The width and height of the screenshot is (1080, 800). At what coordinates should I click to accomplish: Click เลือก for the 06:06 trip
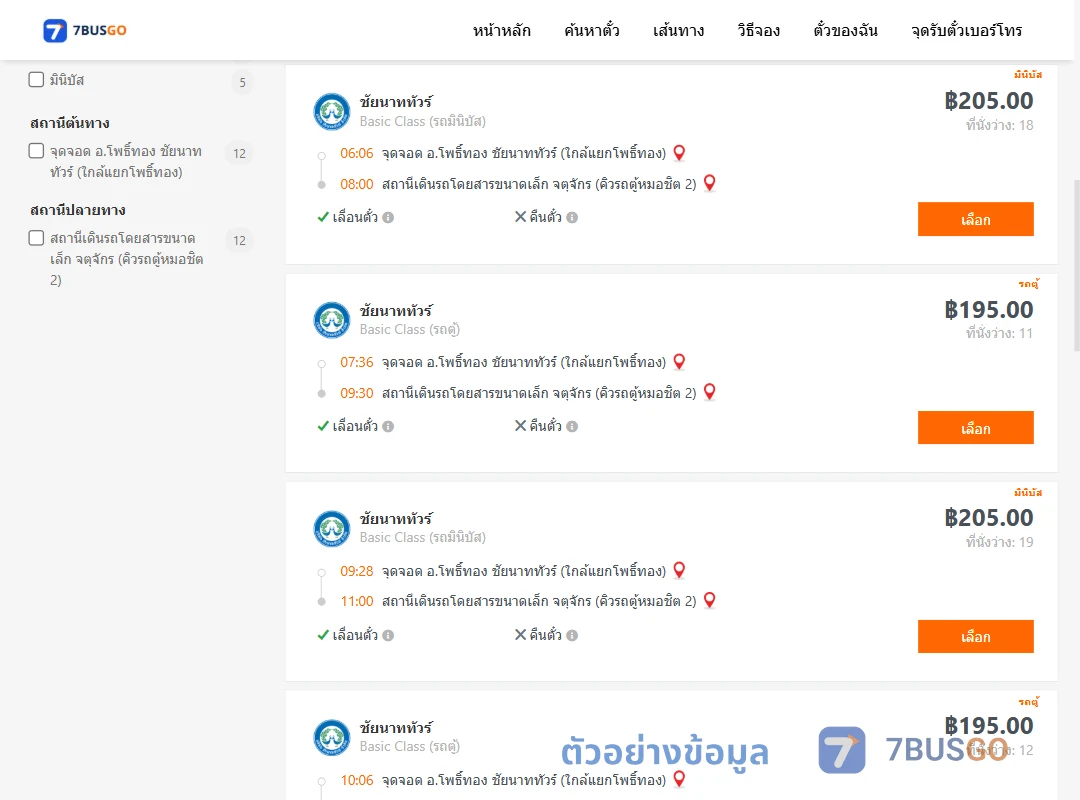pyautogui.click(x=975, y=219)
